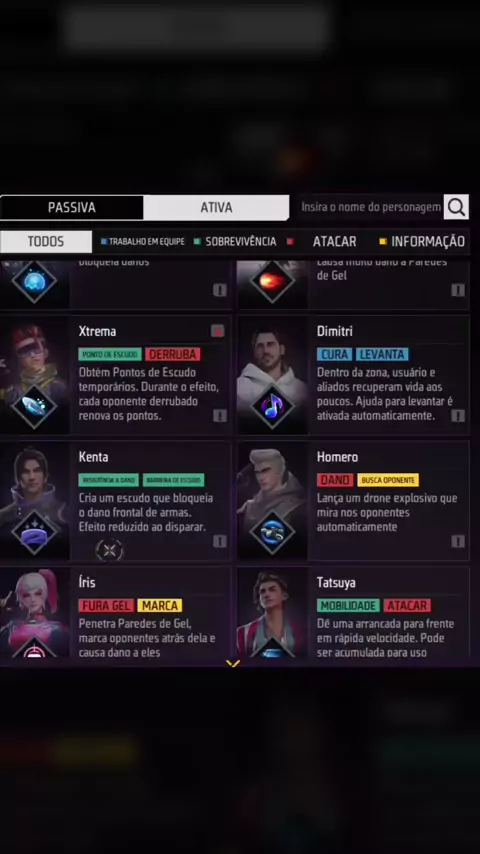The image size is (480, 854).
Task: Open info icon on Homero card
Action: tap(458, 541)
